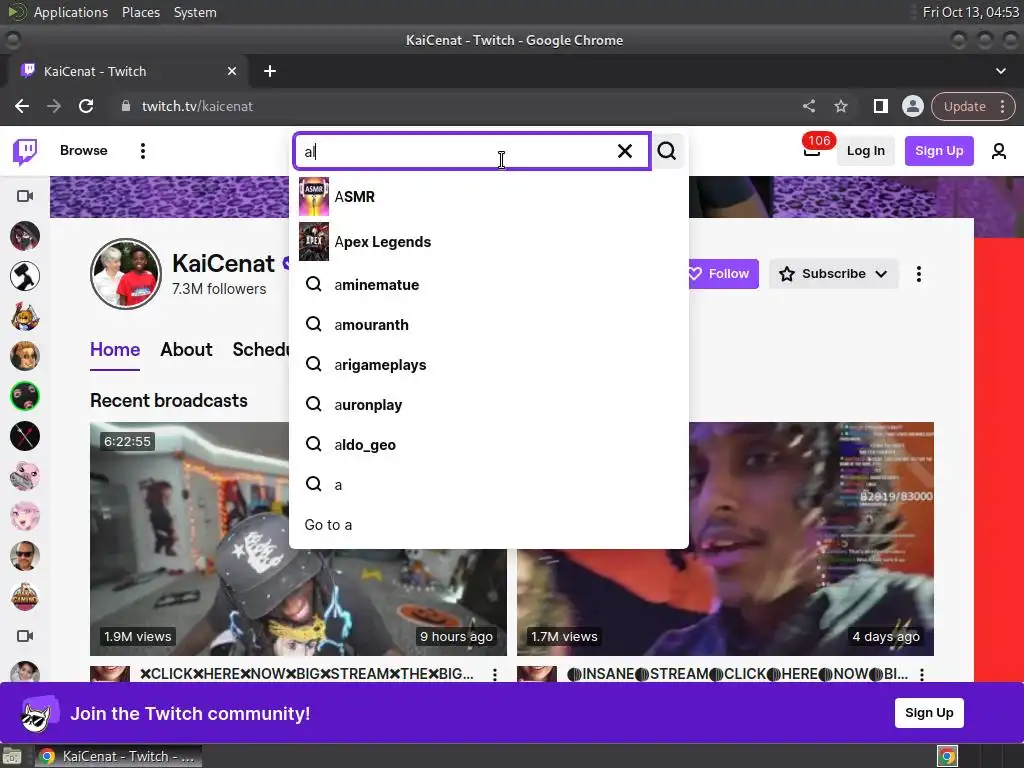Open the CLICK×HERE×NOW broadcast title
This screenshot has width=1024, height=768.
point(307,674)
